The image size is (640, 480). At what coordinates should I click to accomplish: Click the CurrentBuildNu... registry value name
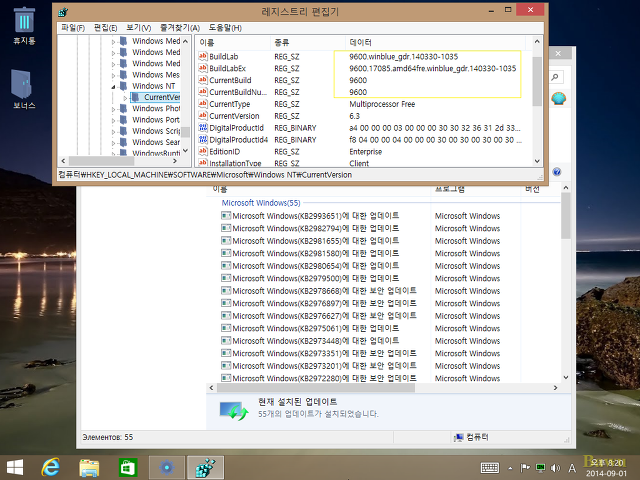click(238, 92)
